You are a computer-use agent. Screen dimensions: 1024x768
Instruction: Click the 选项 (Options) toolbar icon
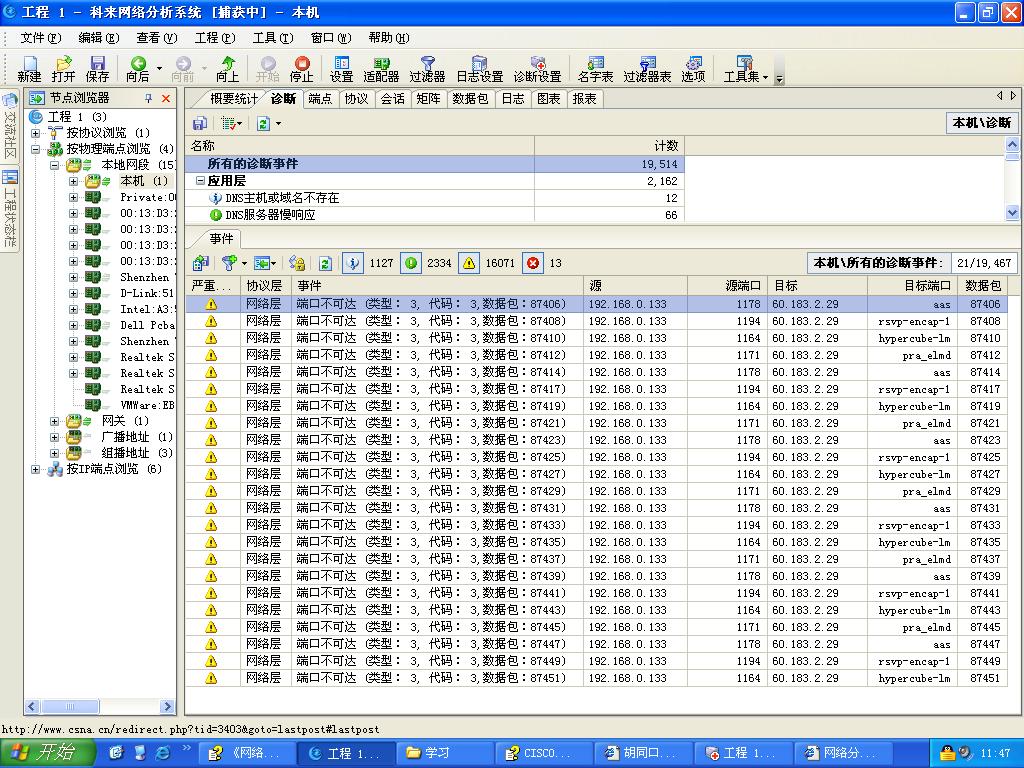[x=693, y=69]
